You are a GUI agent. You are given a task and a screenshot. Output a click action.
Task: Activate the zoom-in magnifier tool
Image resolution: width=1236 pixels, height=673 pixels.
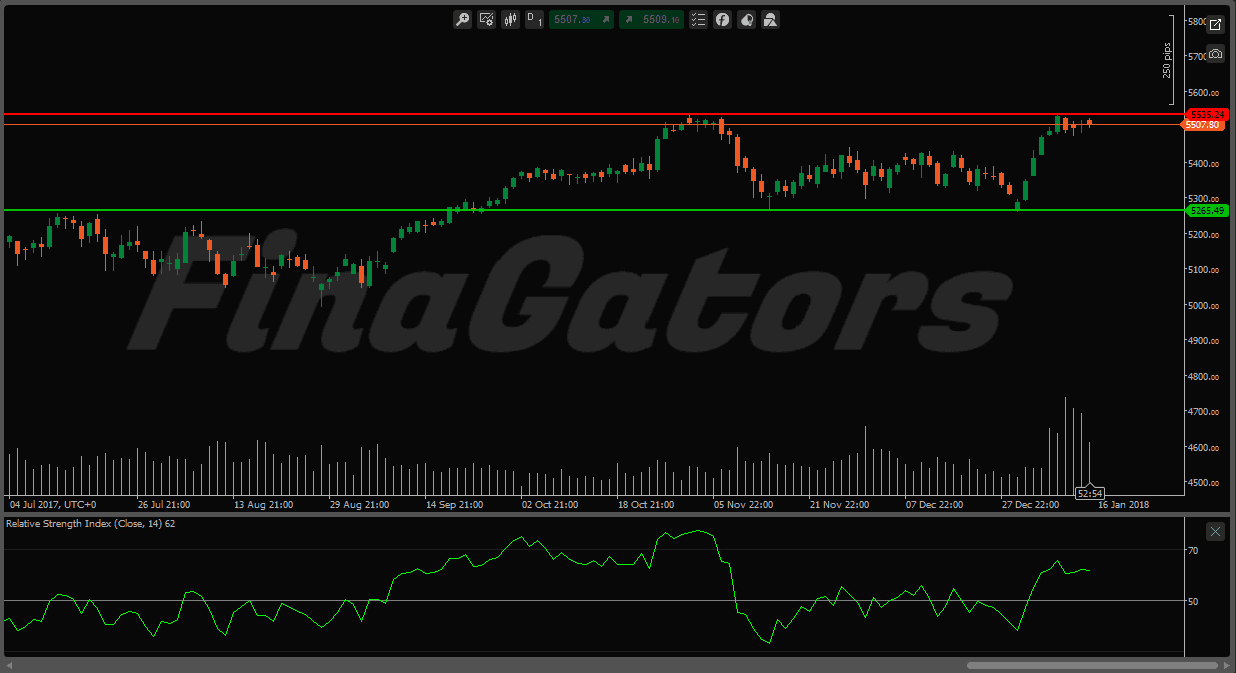(x=462, y=19)
